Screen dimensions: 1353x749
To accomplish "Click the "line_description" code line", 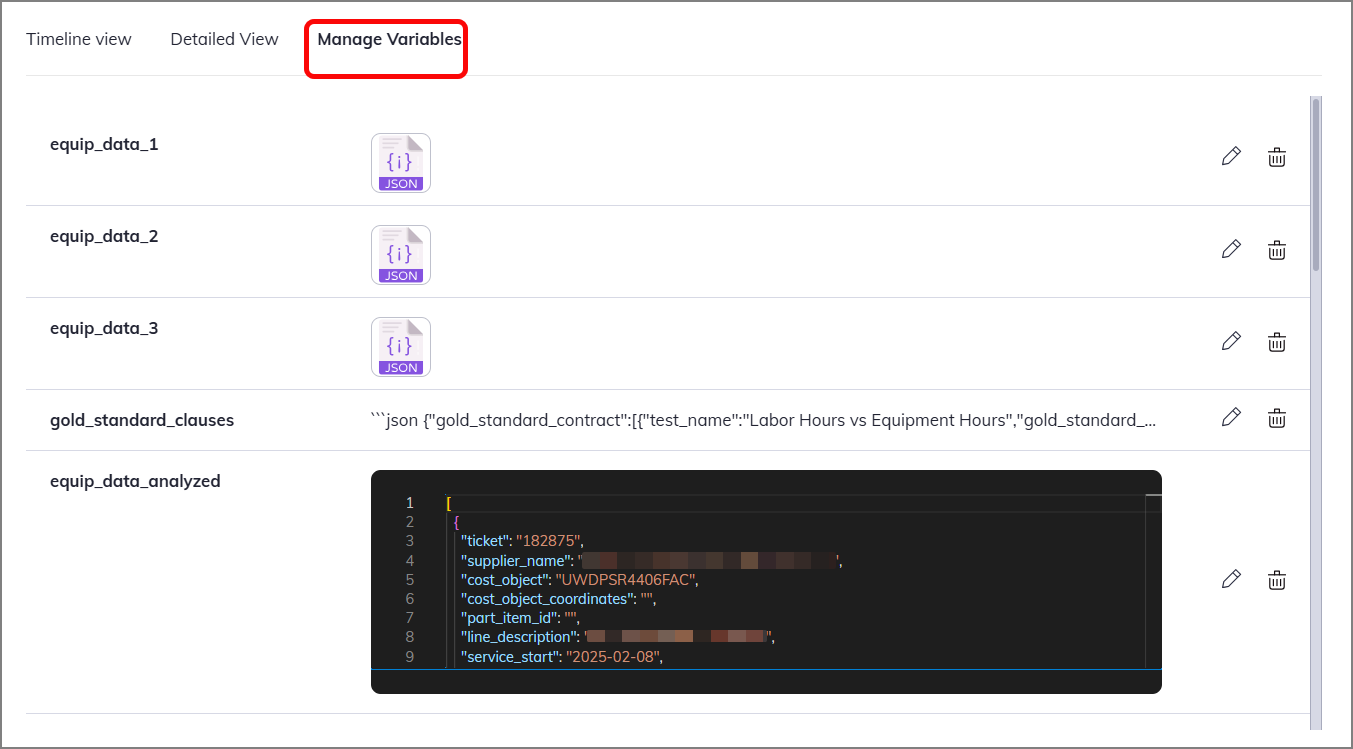I will (617, 637).
